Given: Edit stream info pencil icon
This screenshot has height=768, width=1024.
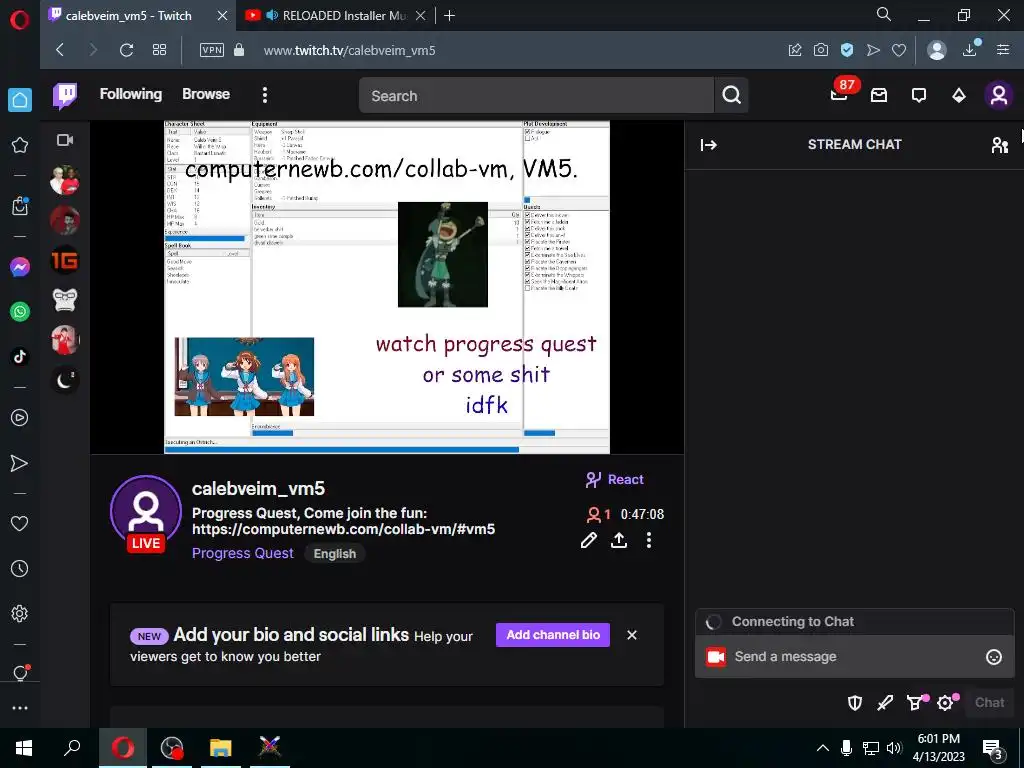Looking at the screenshot, I should [x=588, y=540].
